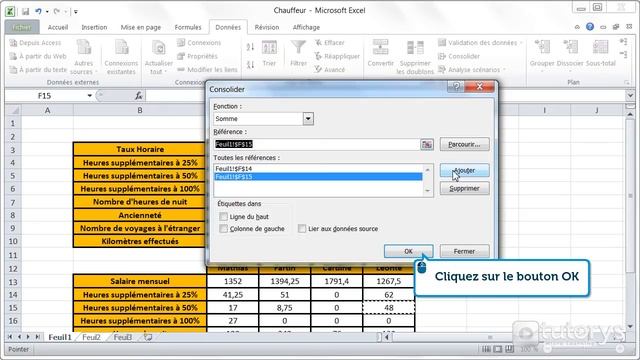Sort descending Z to A icon

(250, 64)
